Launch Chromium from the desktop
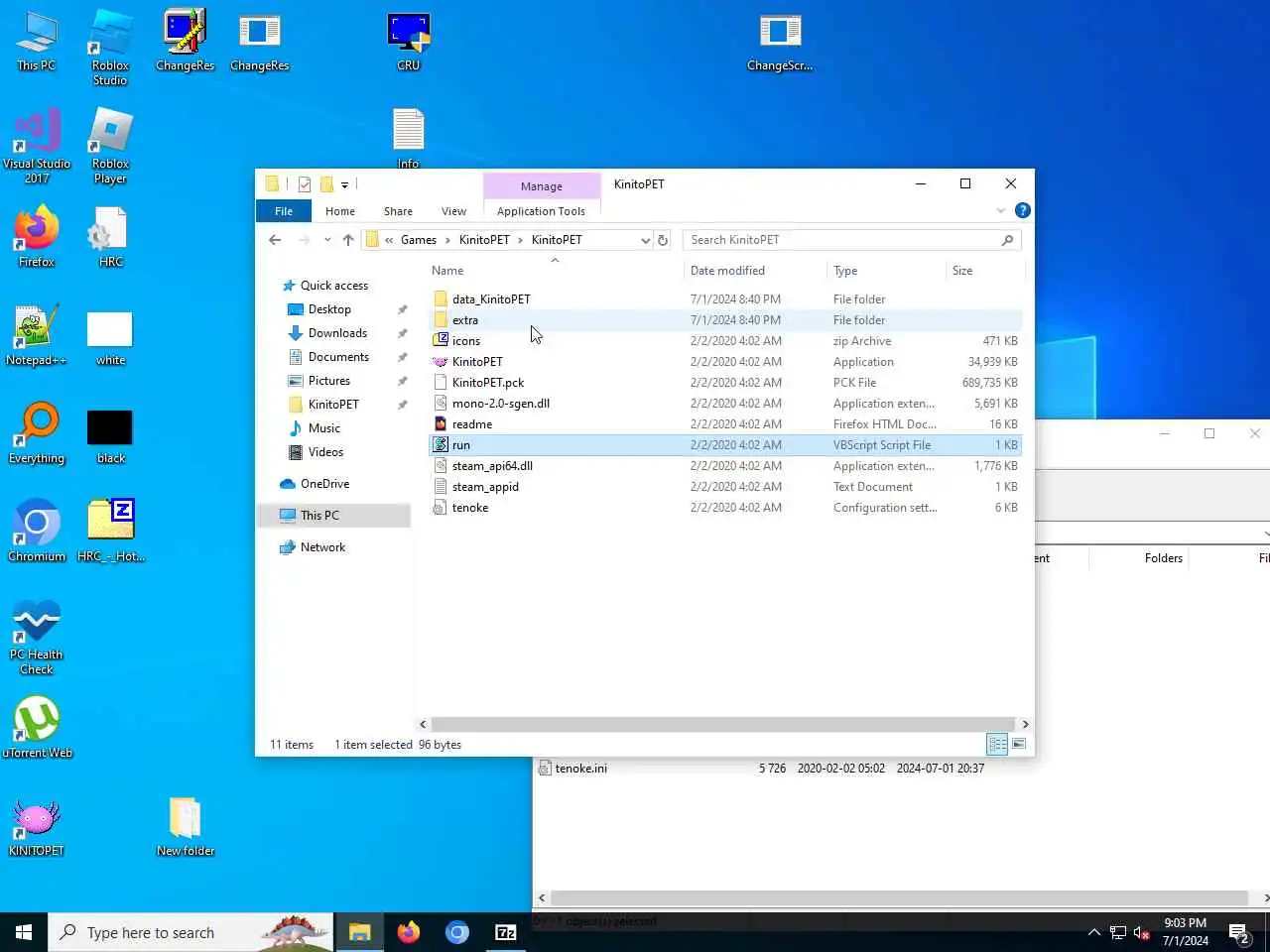The image size is (1270, 952). click(x=37, y=532)
